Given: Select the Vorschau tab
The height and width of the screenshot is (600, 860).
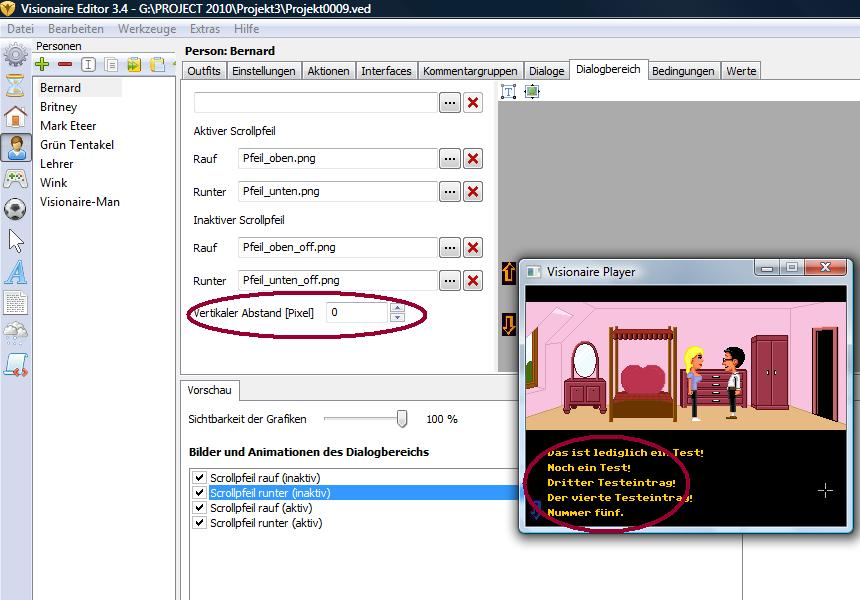Looking at the screenshot, I should click(x=210, y=390).
